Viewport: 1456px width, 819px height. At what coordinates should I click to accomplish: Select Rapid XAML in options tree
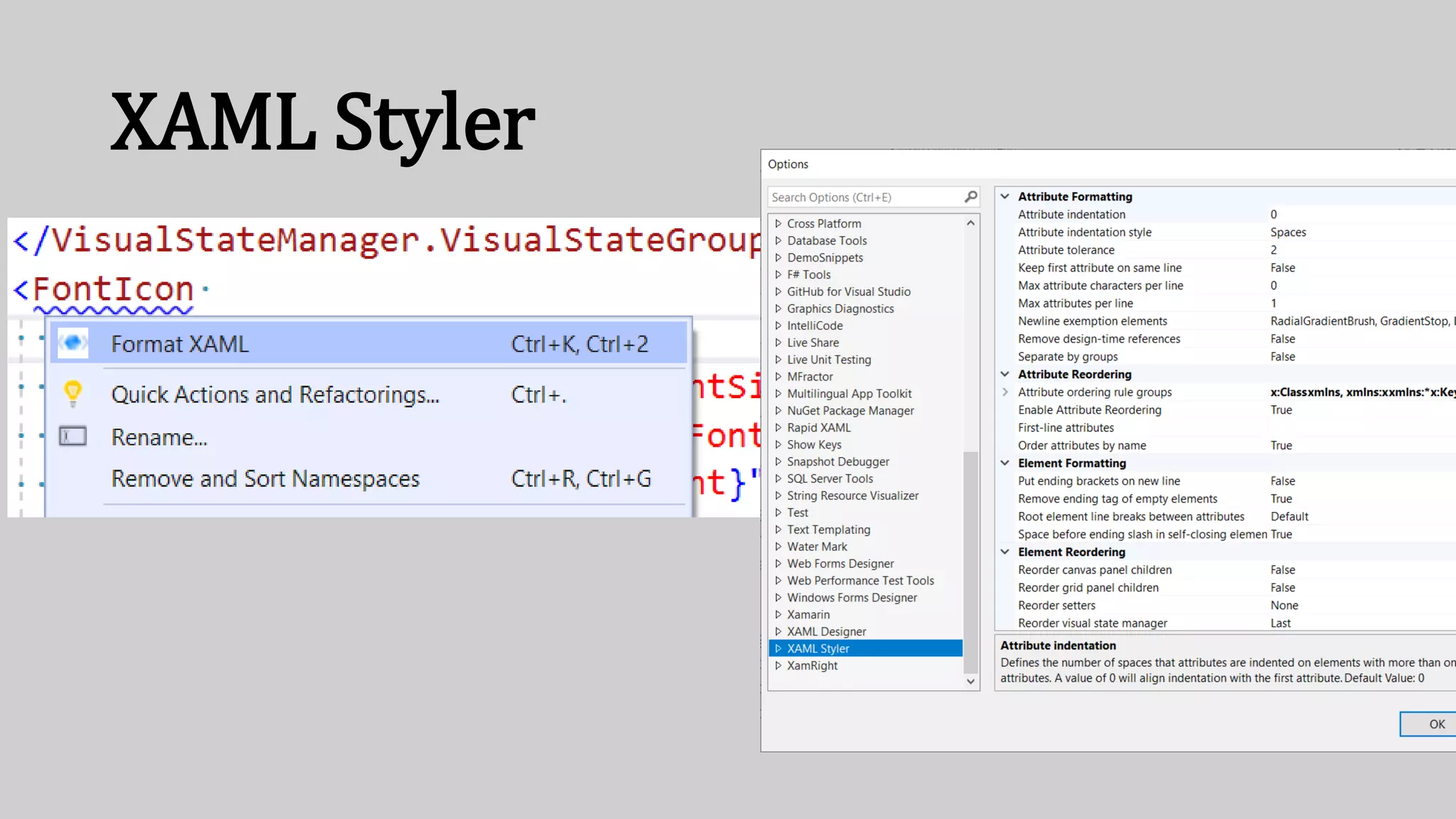click(818, 427)
